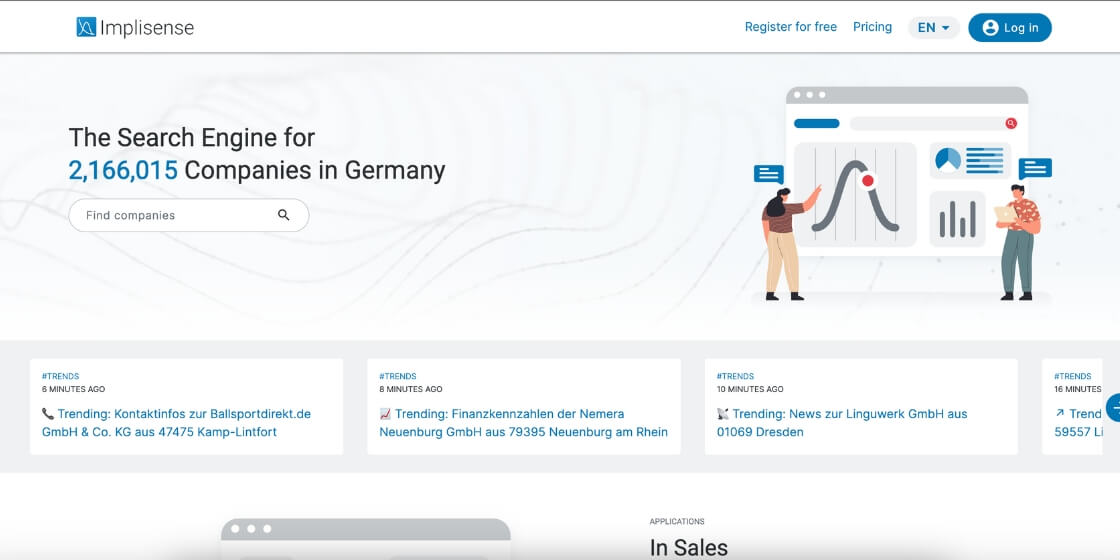The height and width of the screenshot is (560, 1120).
Task: Click the APPLICATIONS label
Action: point(677,521)
